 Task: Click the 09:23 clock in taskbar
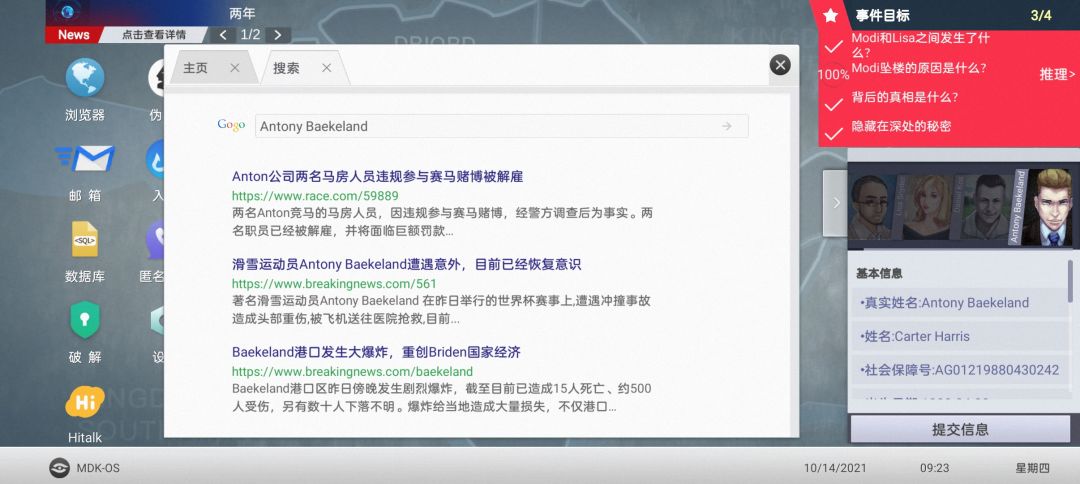(935, 468)
